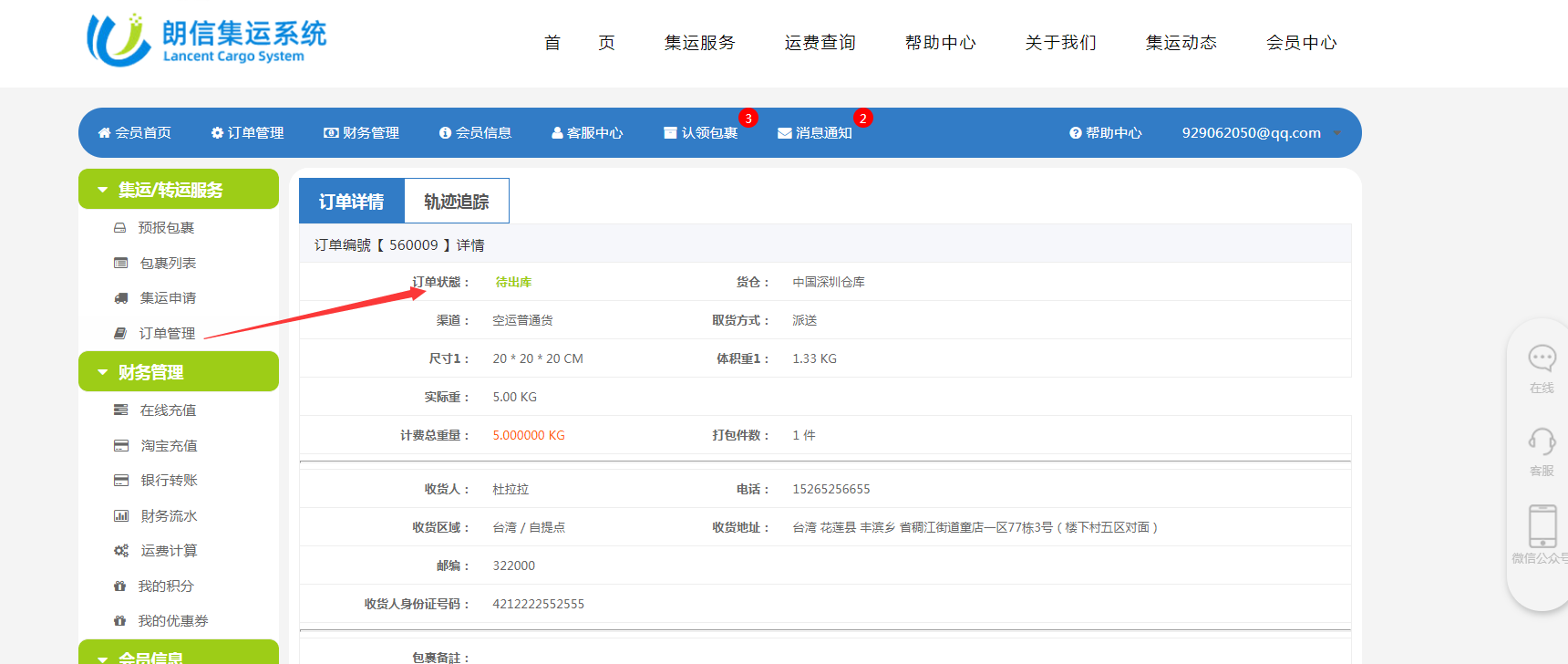Click 我的优惠券 in the sidebar
The image size is (1568, 664).
click(x=172, y=621)
